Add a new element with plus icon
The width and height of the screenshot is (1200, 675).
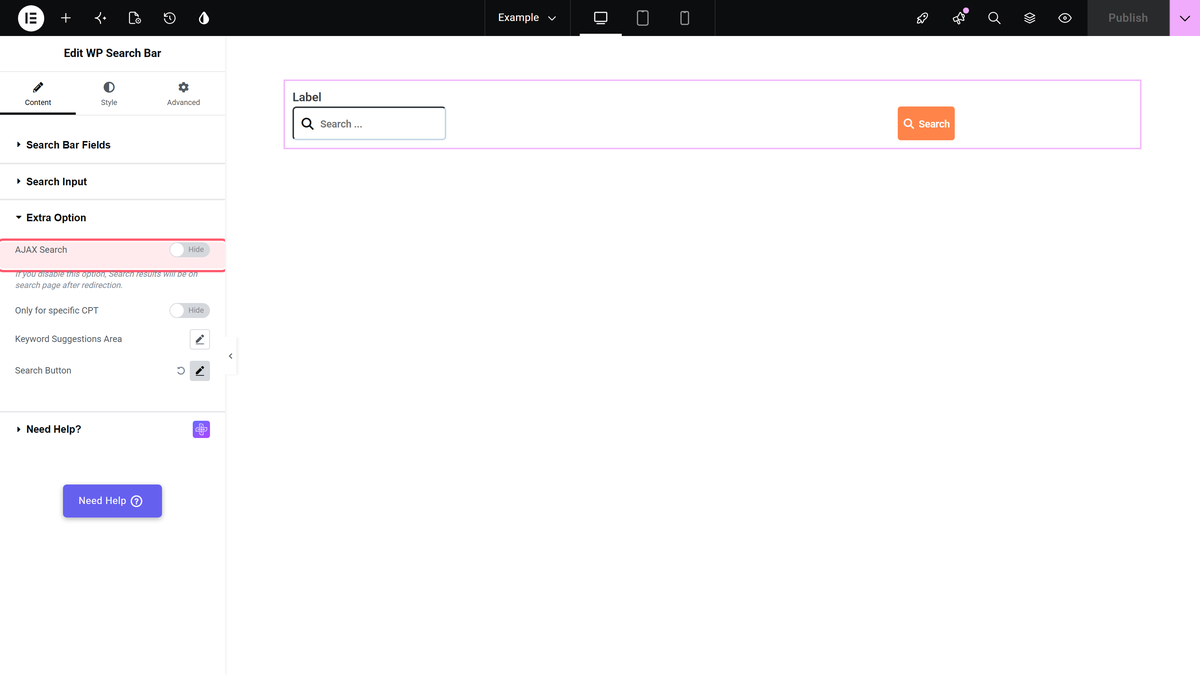tap(66, 18)
